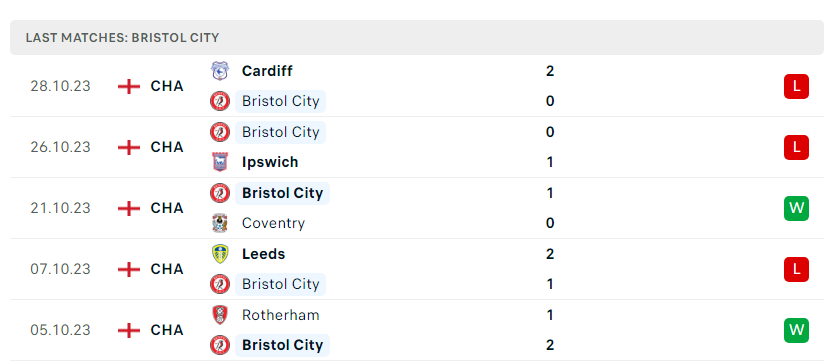Select Bristol City in the Rotherham match
The width and height of the screenshot is (824, 364).
282,345
